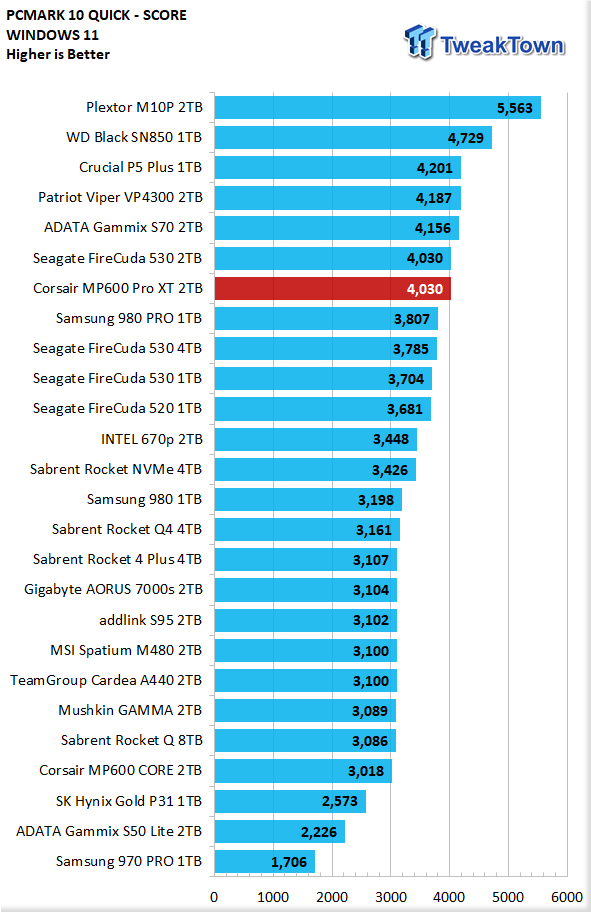
Task: Click the Sabrent Rocket NVMe 4TB bar
Action: (315, 469)
